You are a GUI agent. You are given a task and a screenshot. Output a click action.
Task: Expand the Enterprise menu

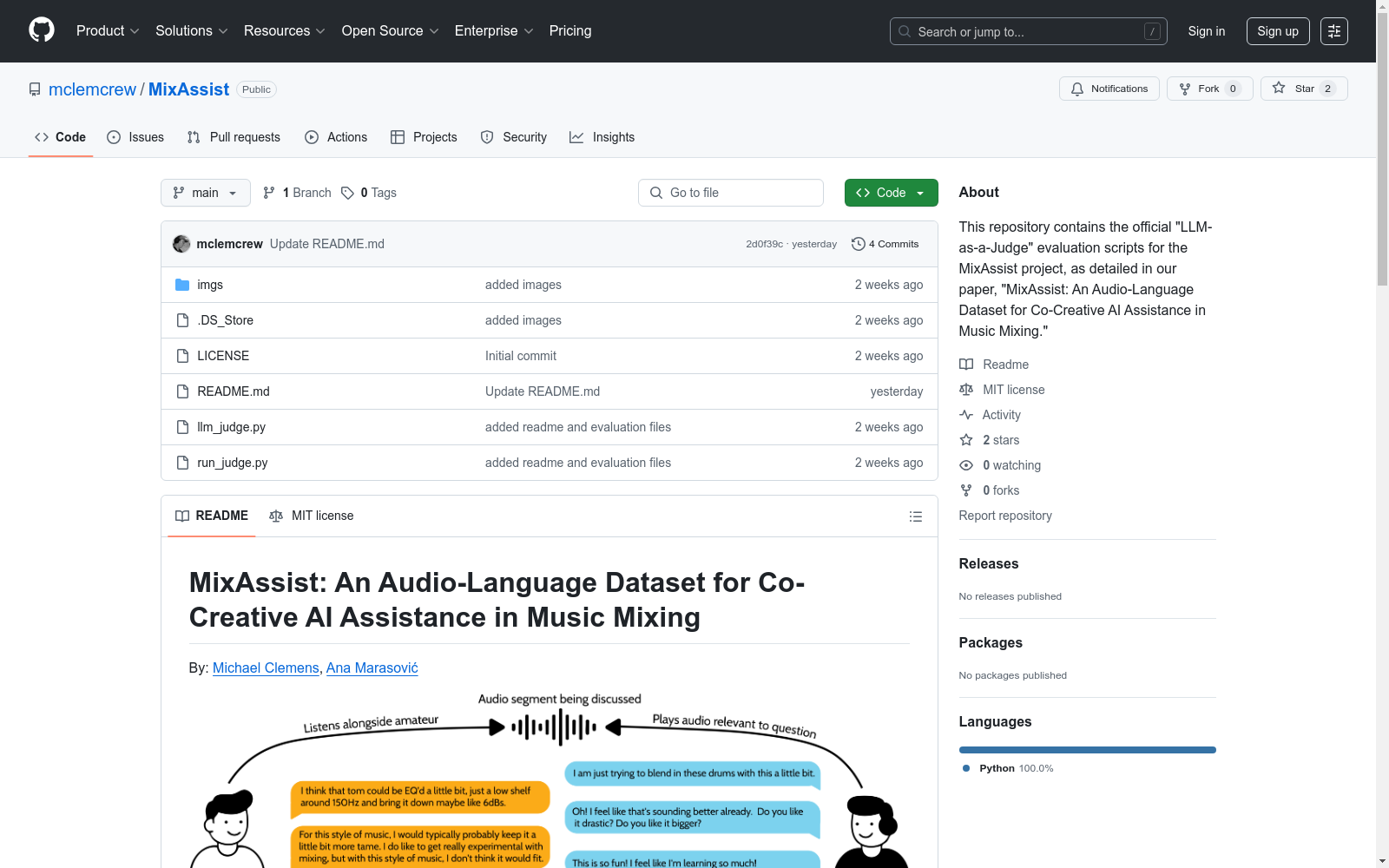point(494,31)
